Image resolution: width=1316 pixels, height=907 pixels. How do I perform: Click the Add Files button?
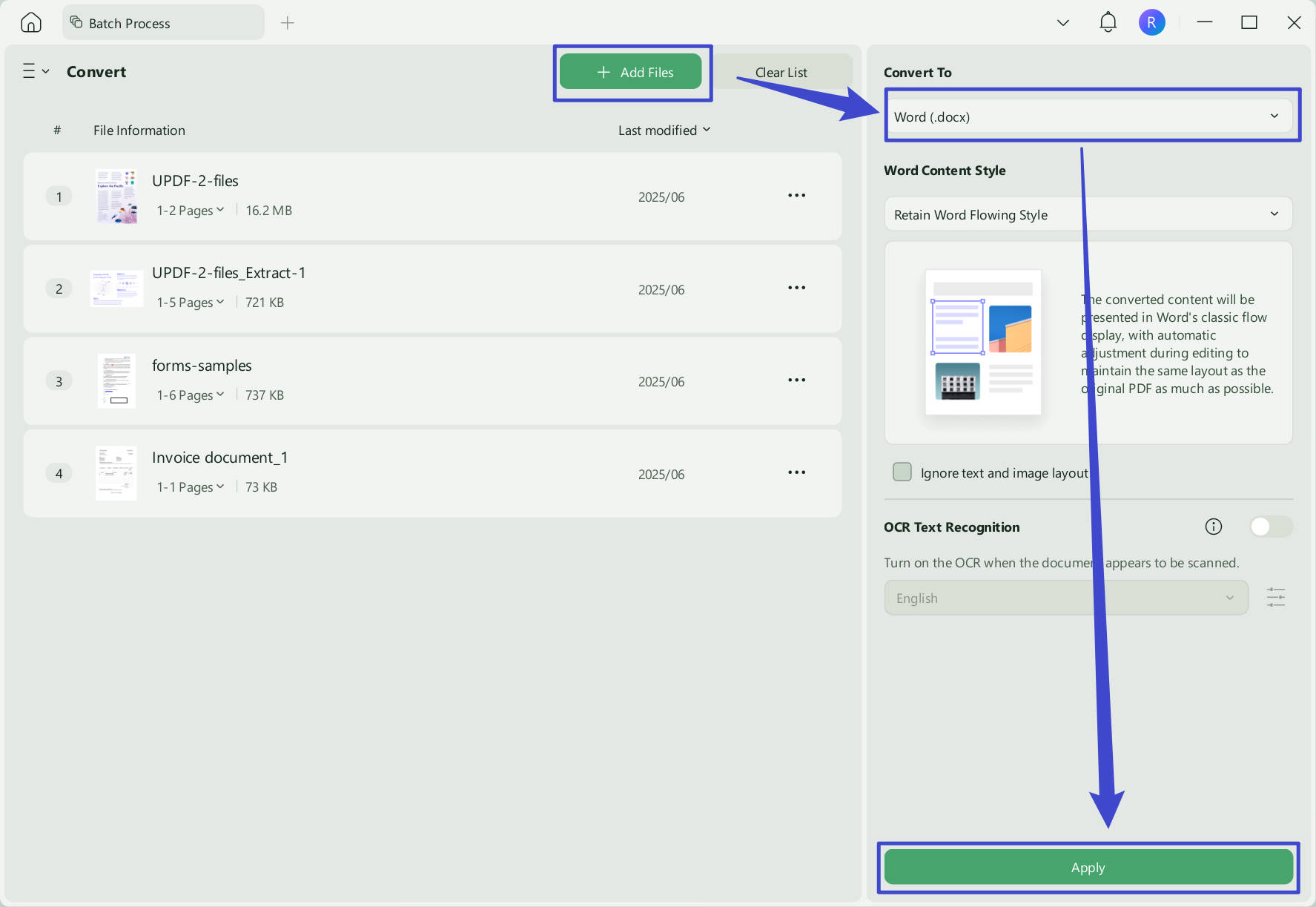[x=630, y=72]
